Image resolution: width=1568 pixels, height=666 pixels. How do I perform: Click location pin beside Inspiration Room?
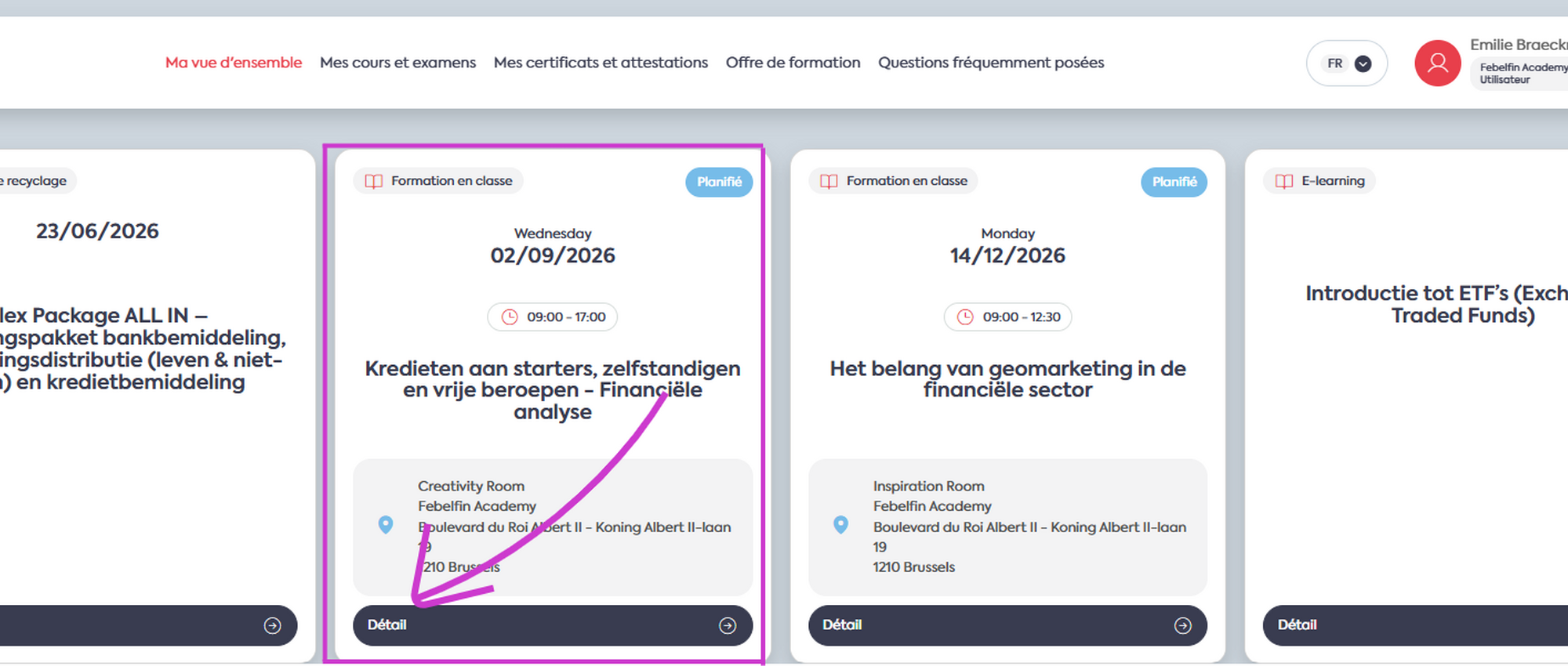pos(840,524)
